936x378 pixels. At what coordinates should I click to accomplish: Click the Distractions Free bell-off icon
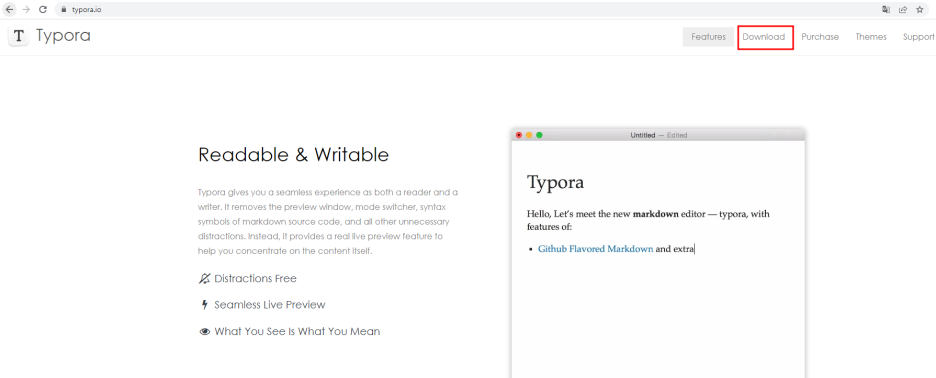tap(205, 278)
